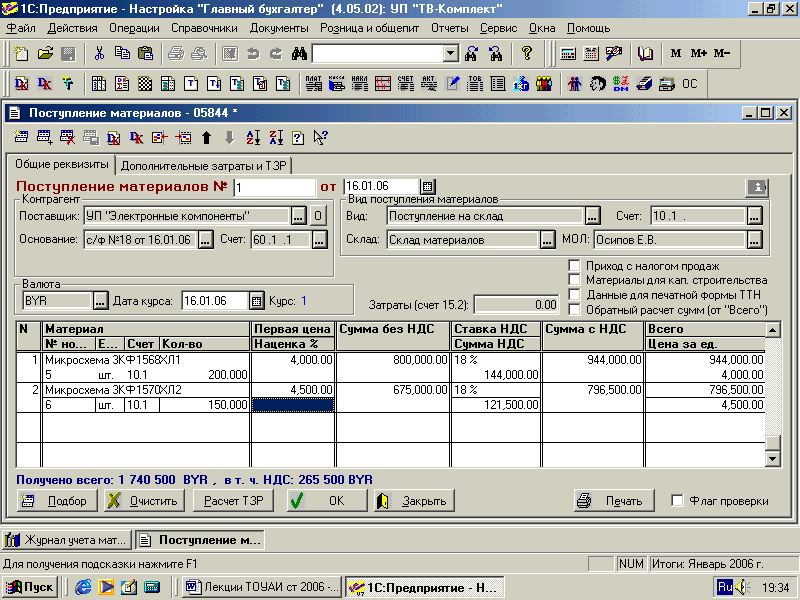Click the chessboard turnover sheet icon

145,83
